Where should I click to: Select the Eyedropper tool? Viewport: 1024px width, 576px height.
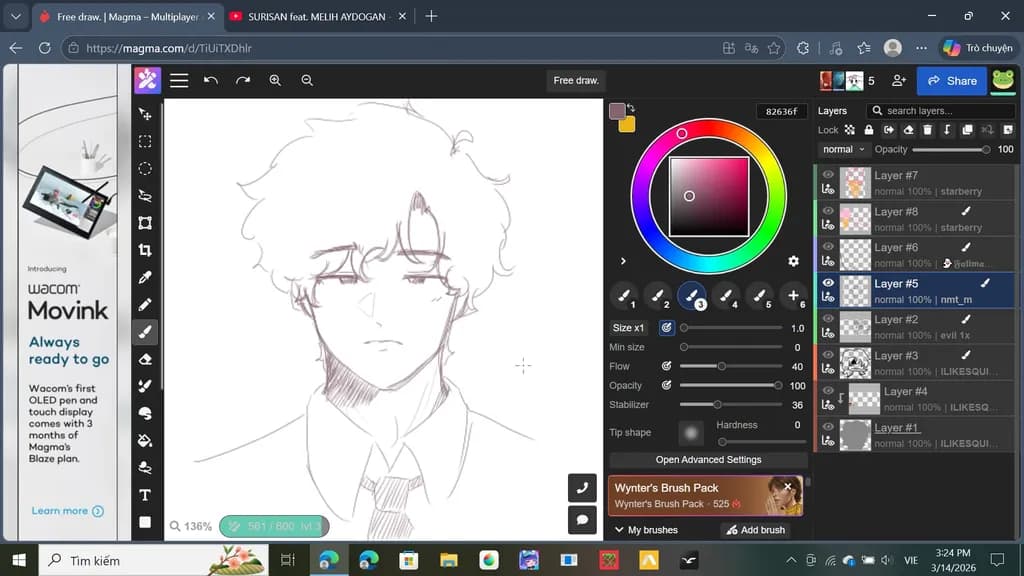tap(145, 278)
